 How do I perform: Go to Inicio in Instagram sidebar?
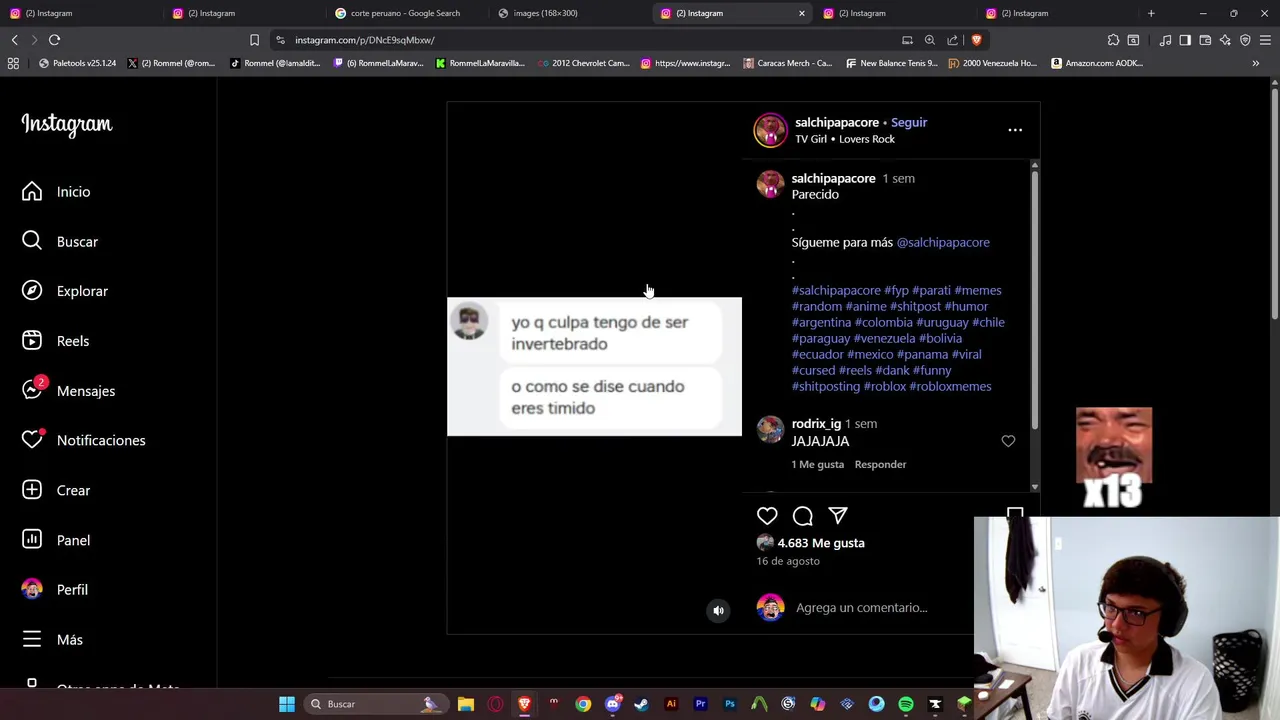pos(56,192)
